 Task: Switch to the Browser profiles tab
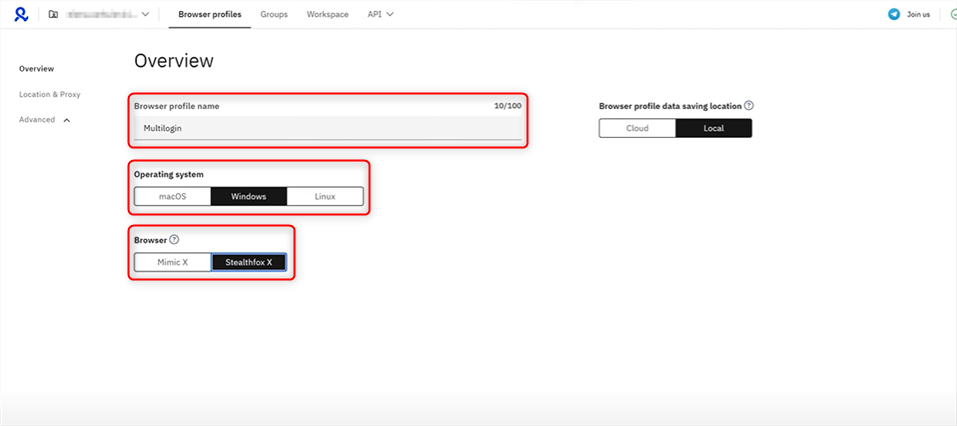coord(210,14)
